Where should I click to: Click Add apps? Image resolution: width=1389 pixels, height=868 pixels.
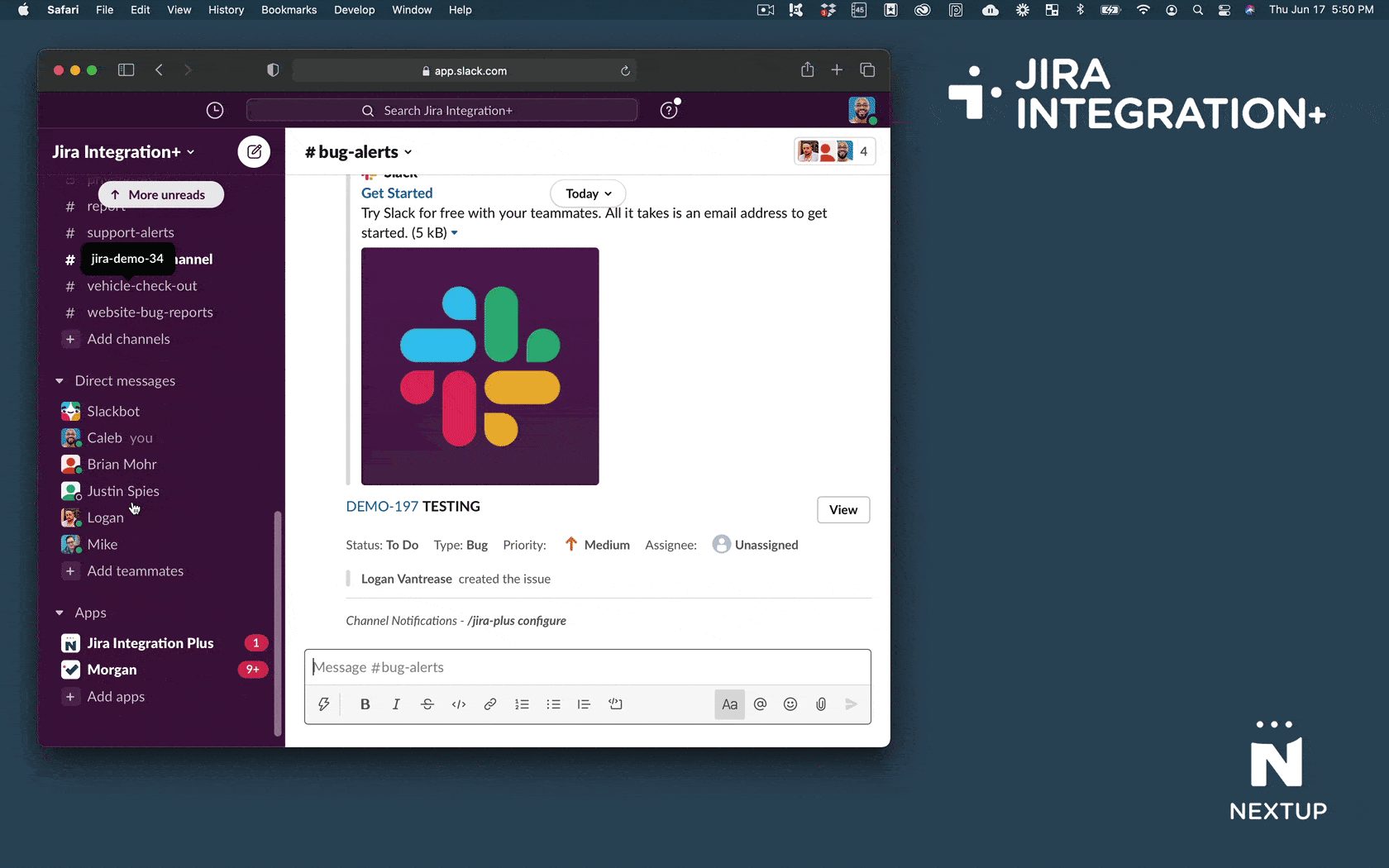point(116,697)
